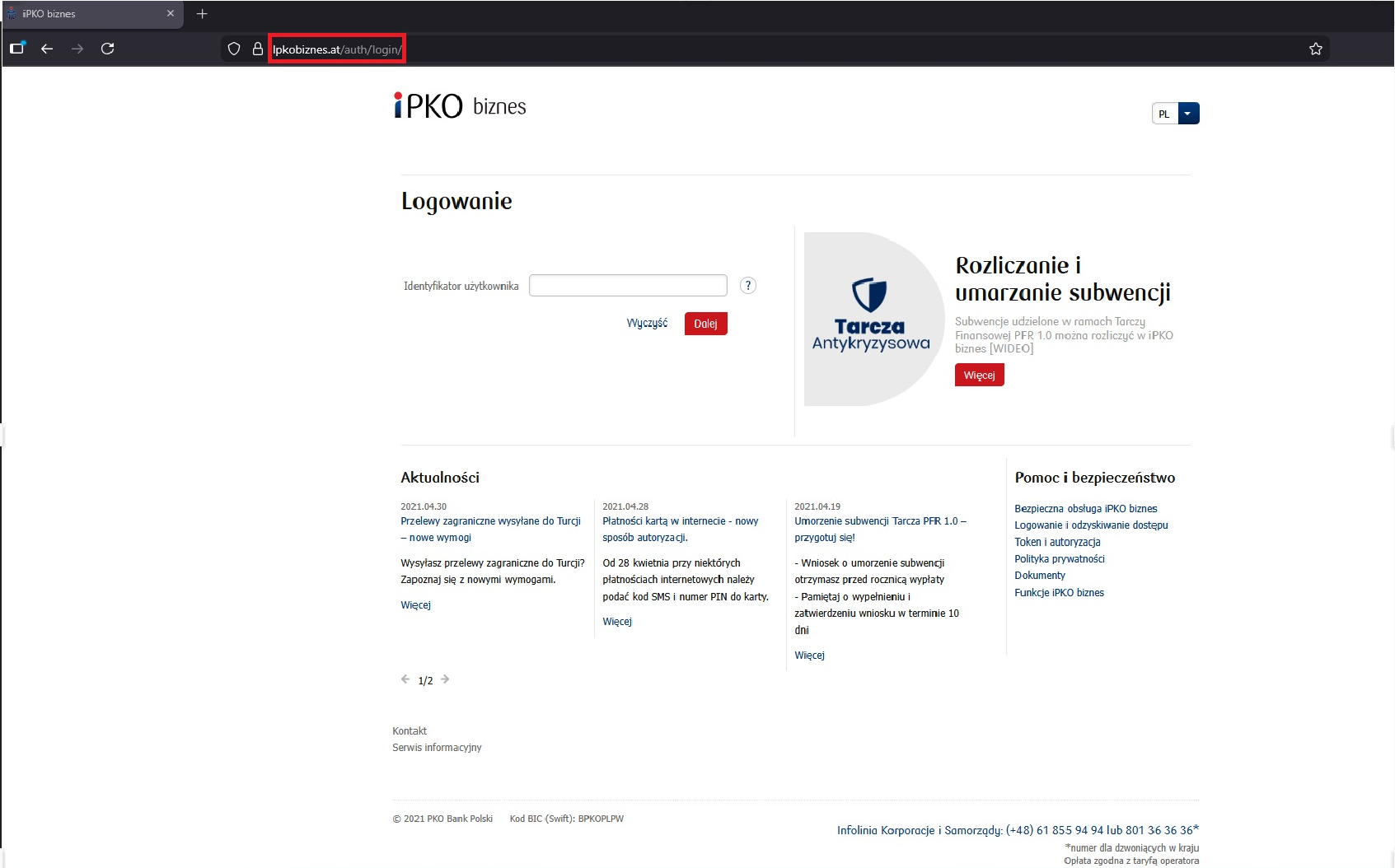Bookmark this page with star icon
The image size is (1395, 868).
[1315, 49]
